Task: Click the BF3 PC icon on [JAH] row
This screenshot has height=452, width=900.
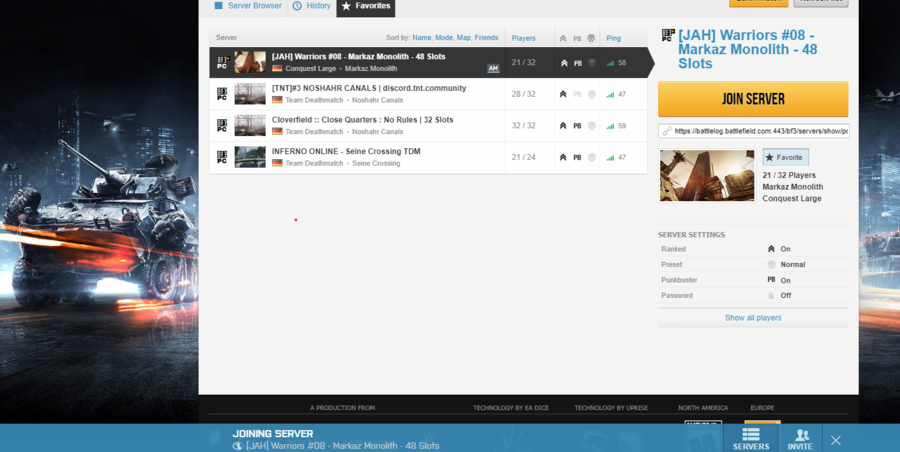Action: pyautogui.click(x=222, y=63)
